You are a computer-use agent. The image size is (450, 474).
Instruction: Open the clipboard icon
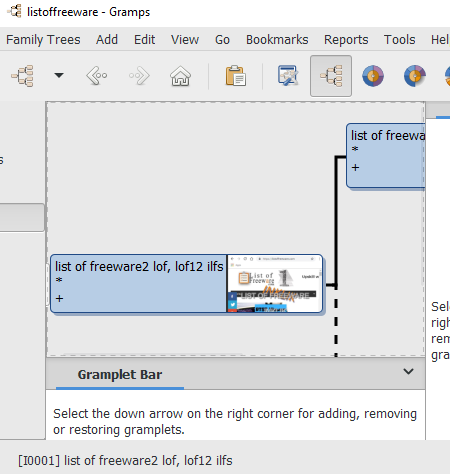click(236, 76)
